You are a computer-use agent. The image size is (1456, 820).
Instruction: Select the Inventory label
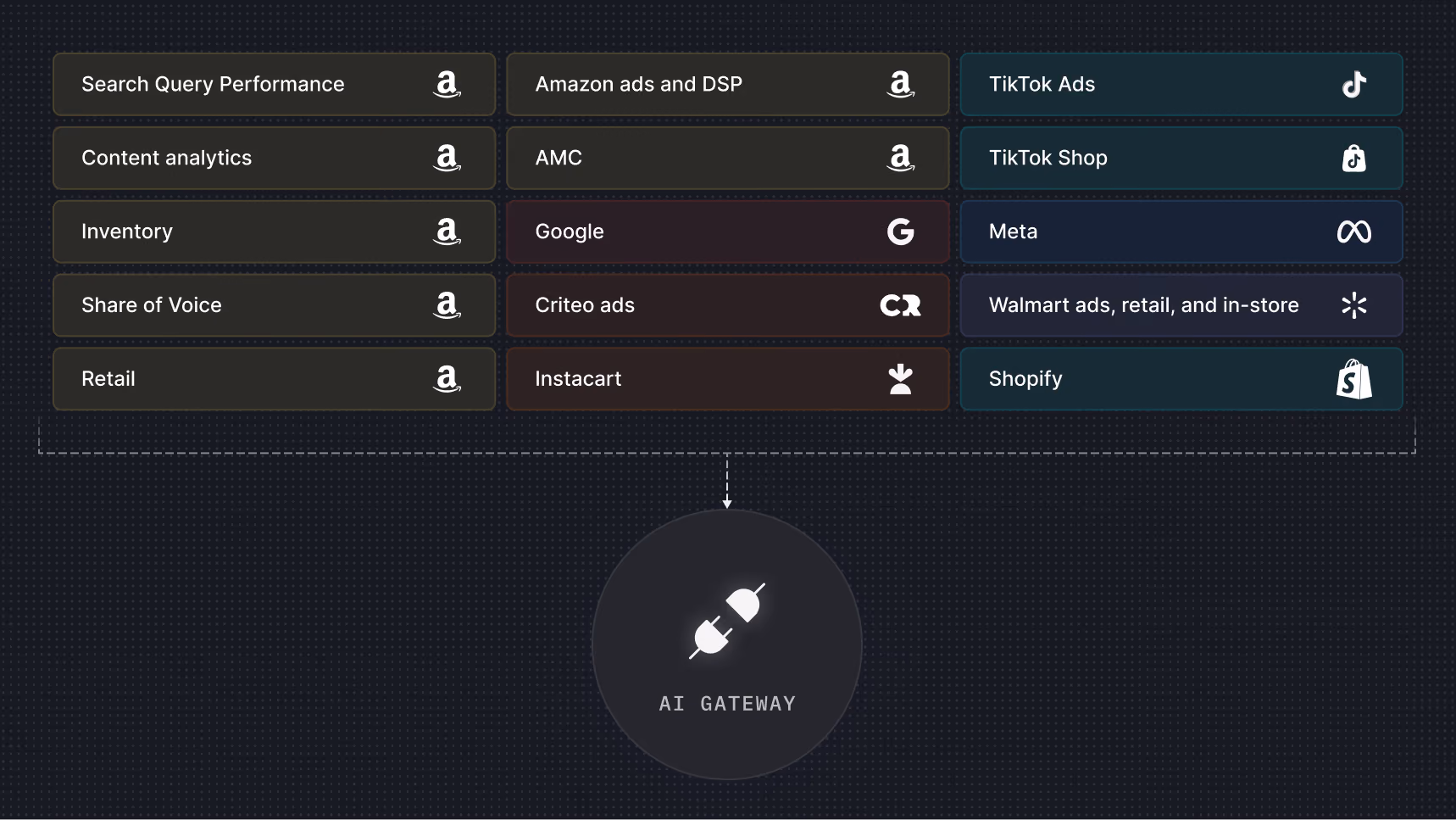click(127, 231)
